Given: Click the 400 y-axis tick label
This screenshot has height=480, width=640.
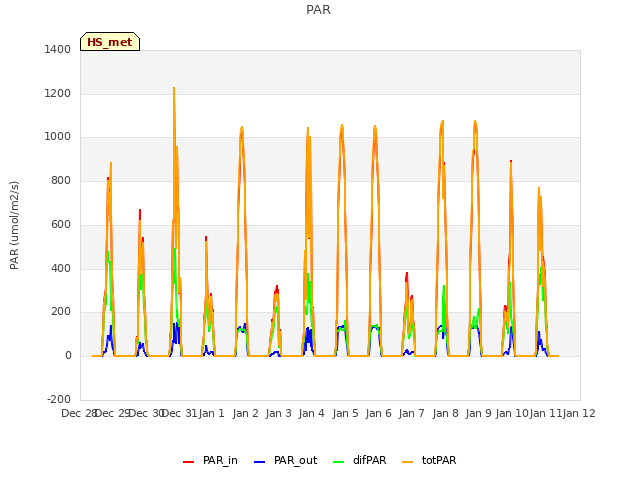Looking at the screenshot, I should [x=61, y=269].
